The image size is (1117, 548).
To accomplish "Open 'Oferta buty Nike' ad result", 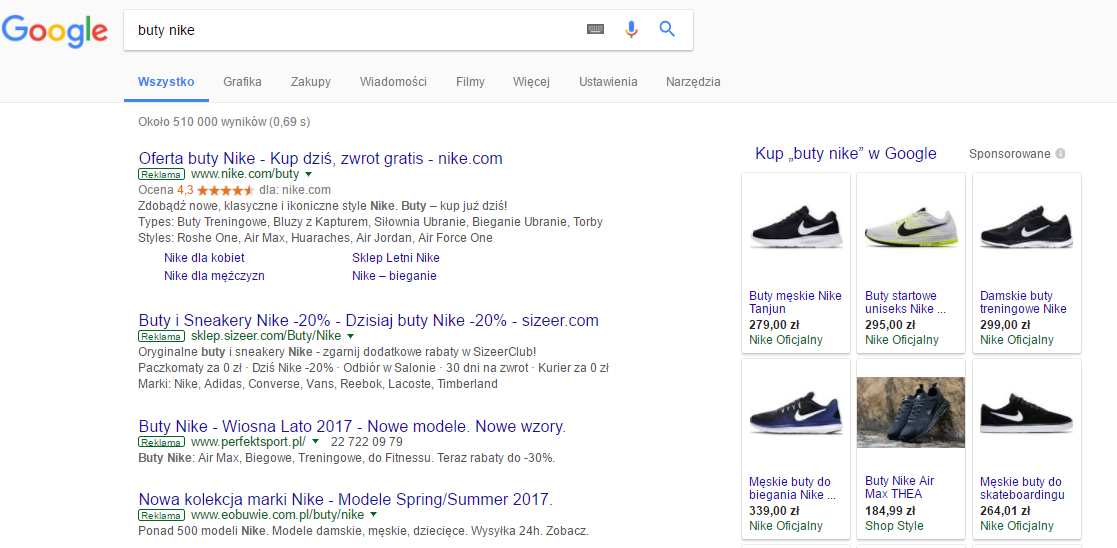I will coord(320,158).
